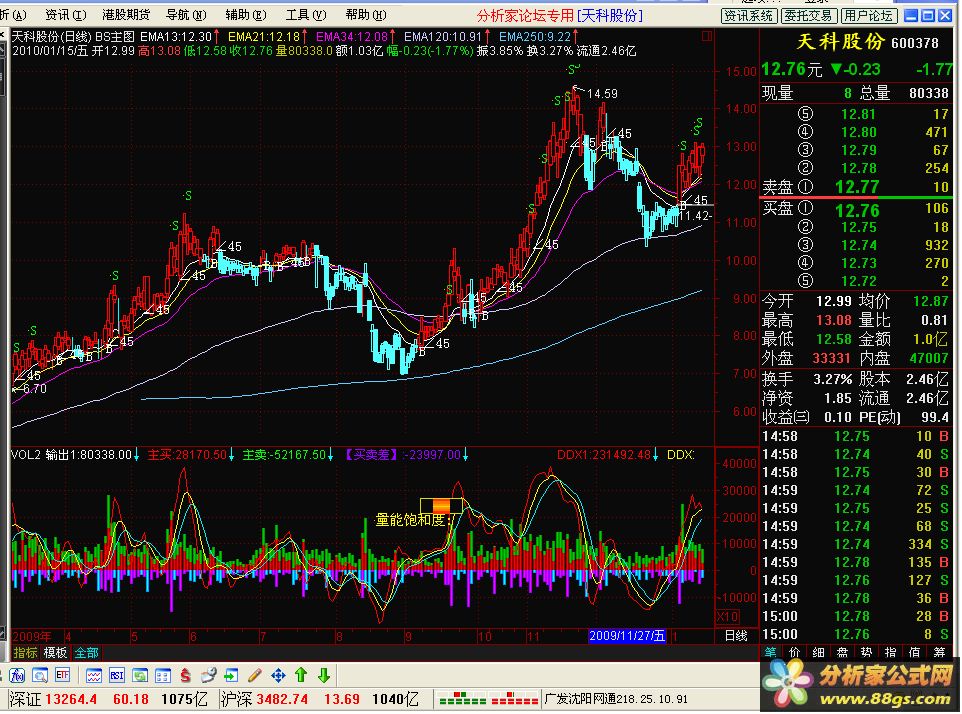Viewport: 962px width, 714px height.
Task: Open the multi-panel grid layout icon
Action: pyautogui.click(x=163, y=675)
